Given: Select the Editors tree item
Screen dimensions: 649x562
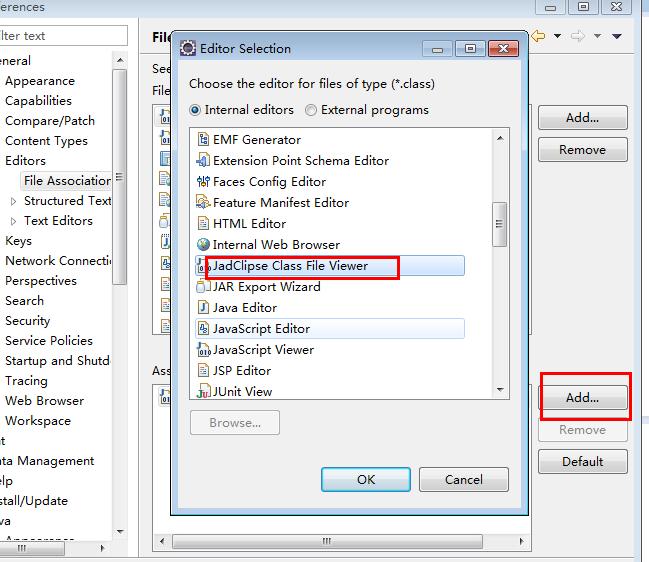Looking at the screenshot, I should coord(25,161).
